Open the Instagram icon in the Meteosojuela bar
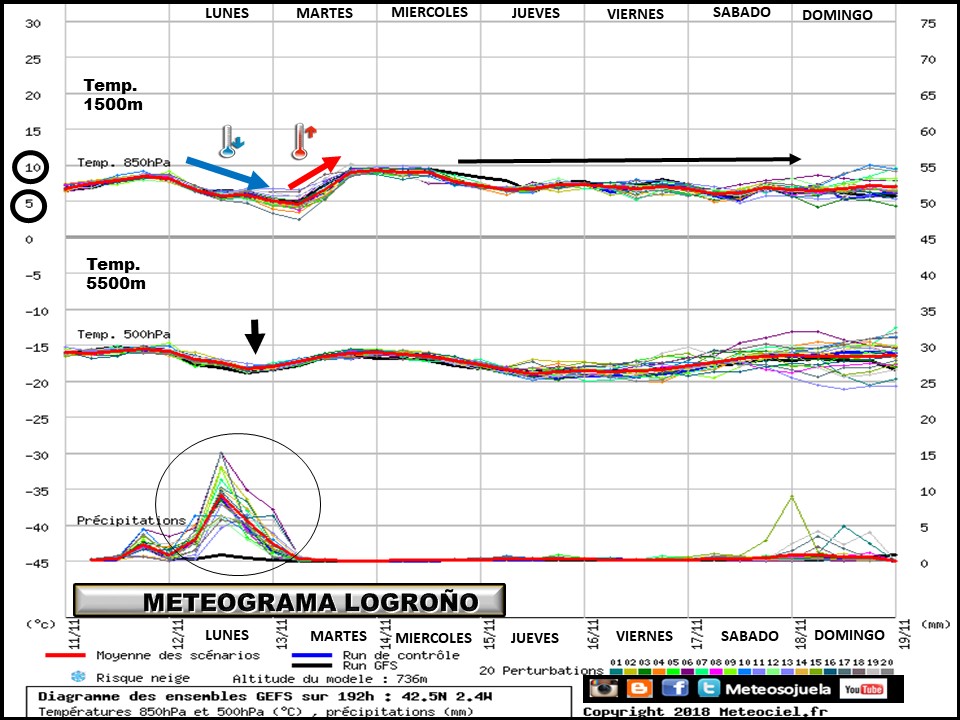 coord(604,688)
